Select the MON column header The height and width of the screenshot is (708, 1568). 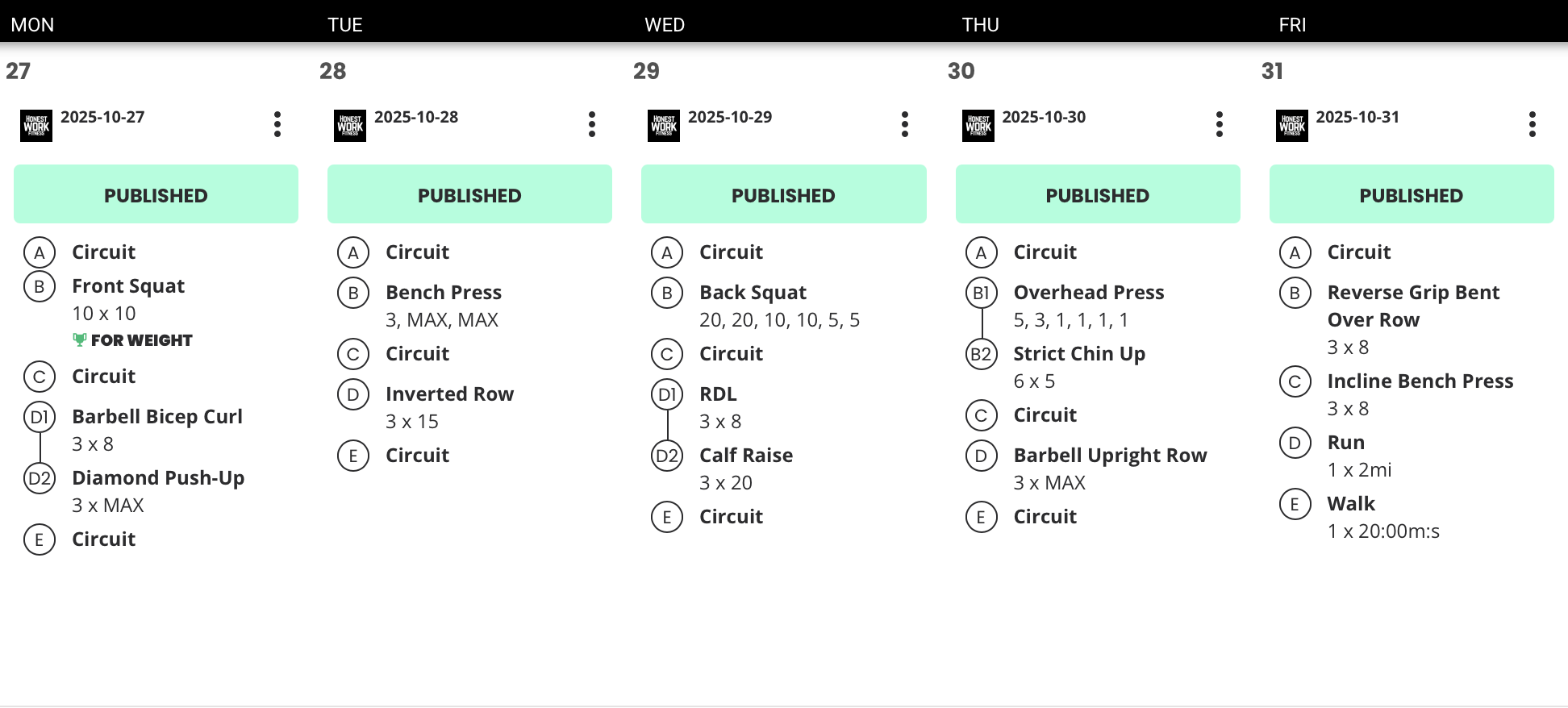pyautogui.click(x=32, y=25)
